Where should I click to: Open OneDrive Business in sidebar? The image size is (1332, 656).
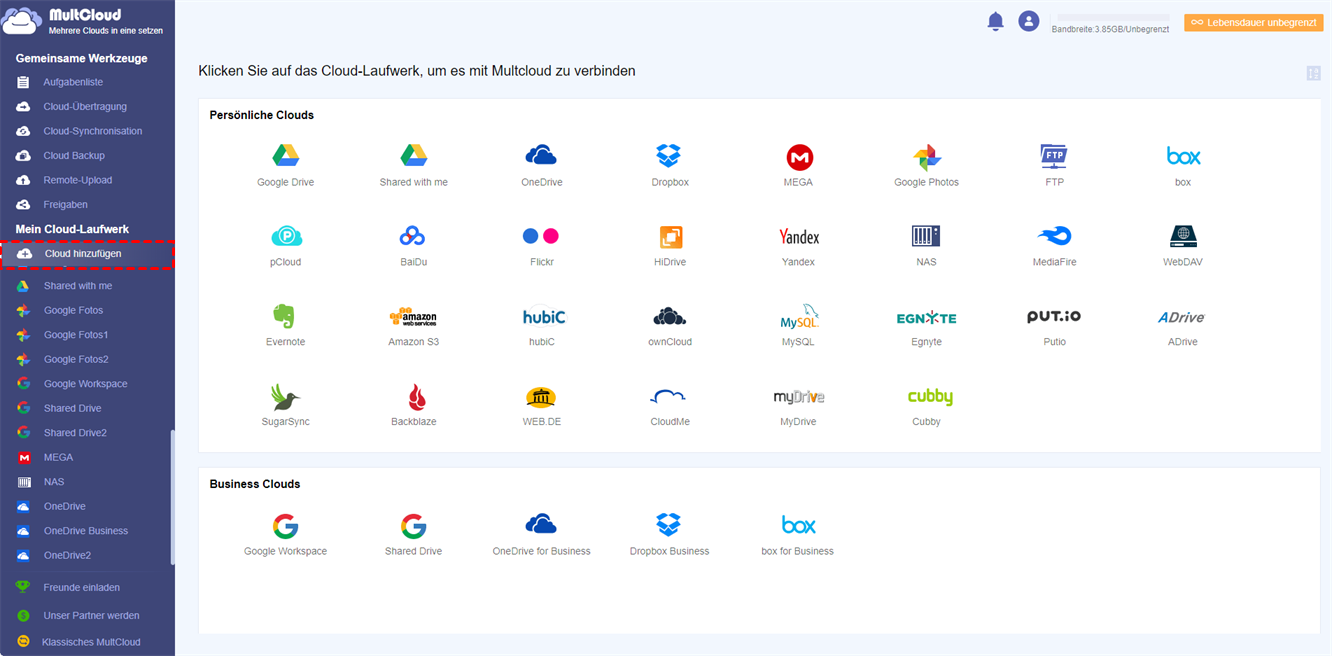point(87,531)
